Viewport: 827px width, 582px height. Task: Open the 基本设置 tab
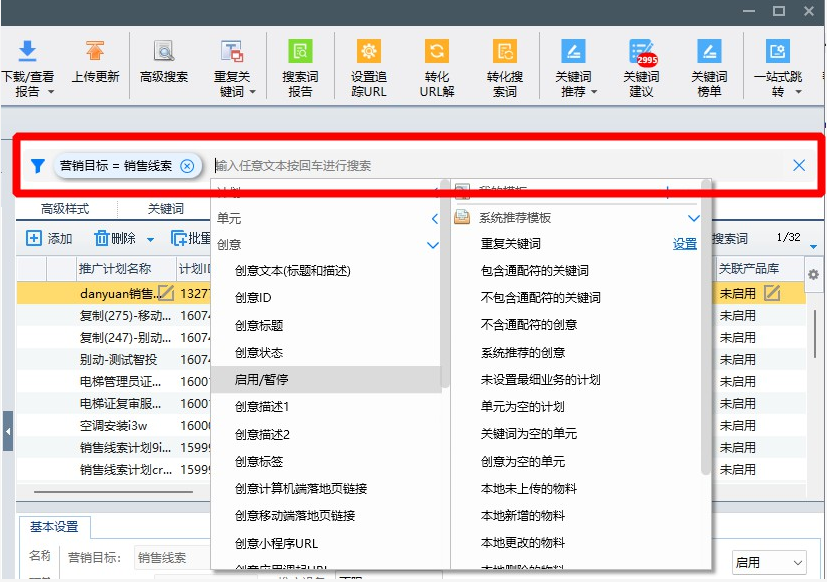coord(54,527)
